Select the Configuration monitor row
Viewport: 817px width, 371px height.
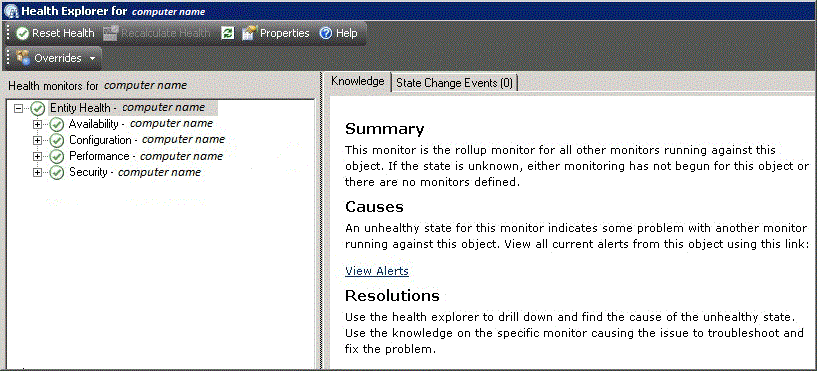[147, 140]
